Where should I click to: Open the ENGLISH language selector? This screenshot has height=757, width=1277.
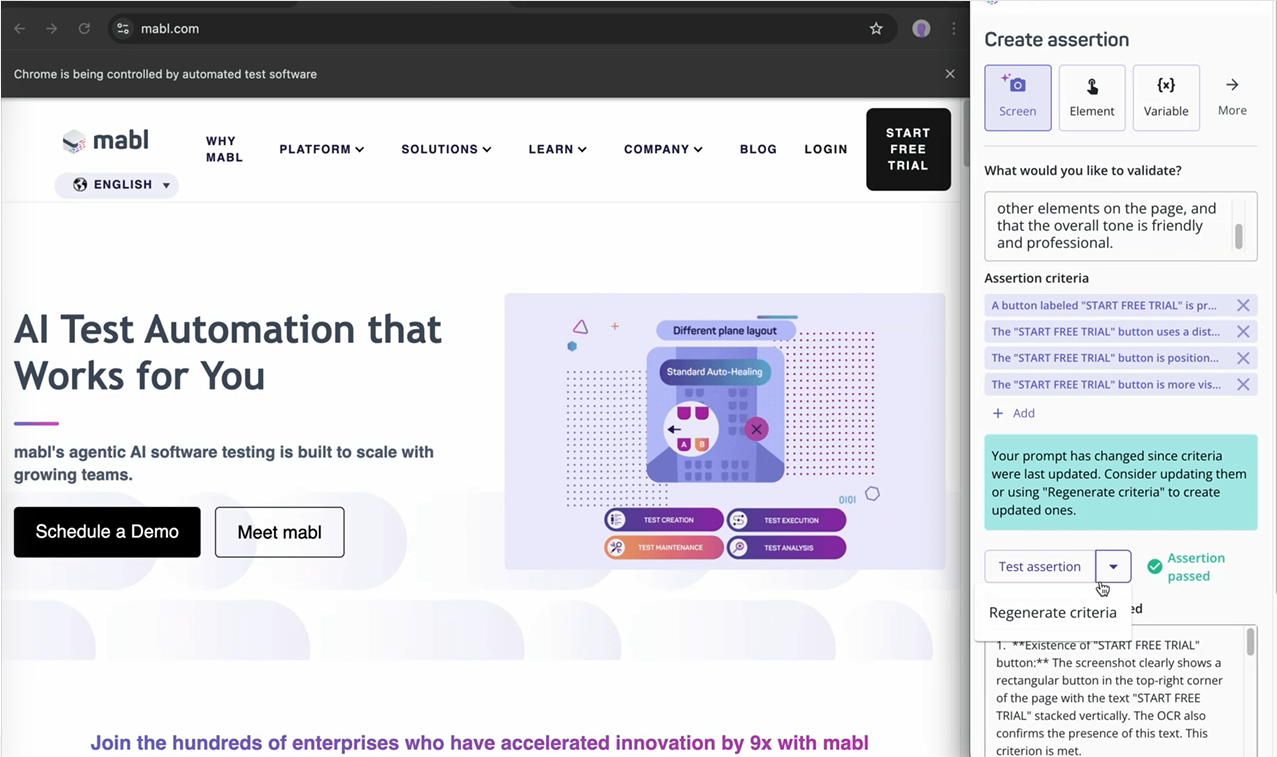(117, 185)
